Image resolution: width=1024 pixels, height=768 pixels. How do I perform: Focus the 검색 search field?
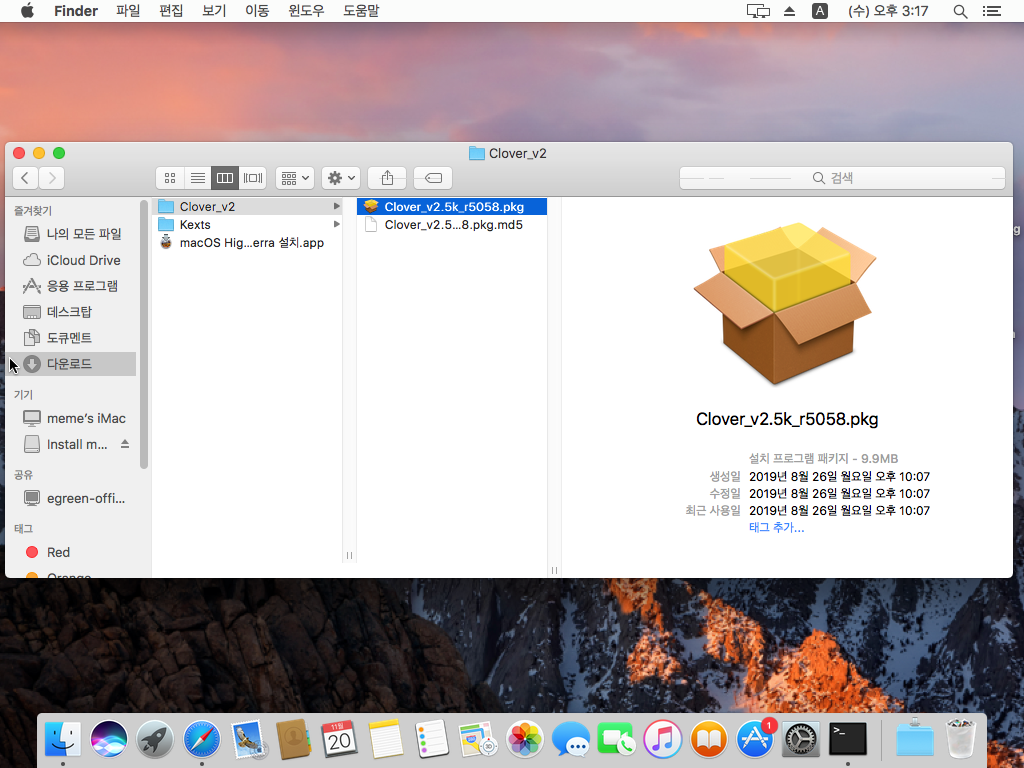(842, 178)
